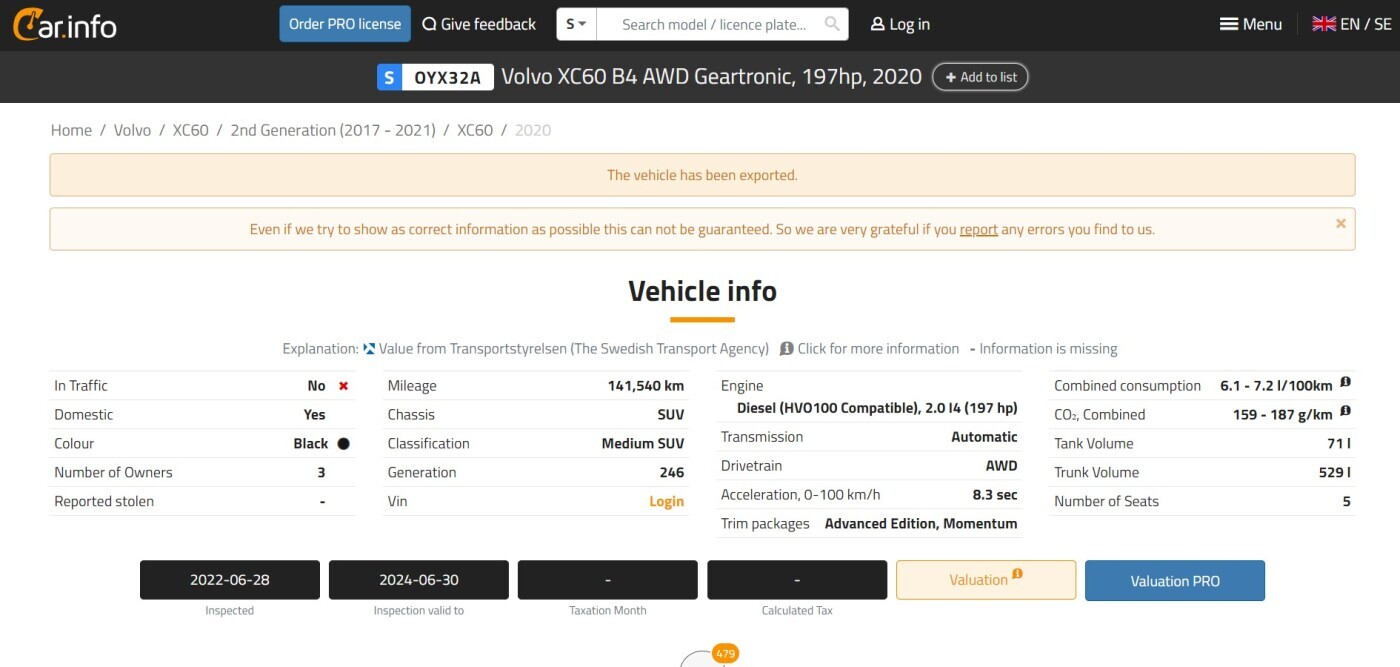Open the XC60 breadcrumb before 2020
The image size is (1400, 667).
pos(475,130)
